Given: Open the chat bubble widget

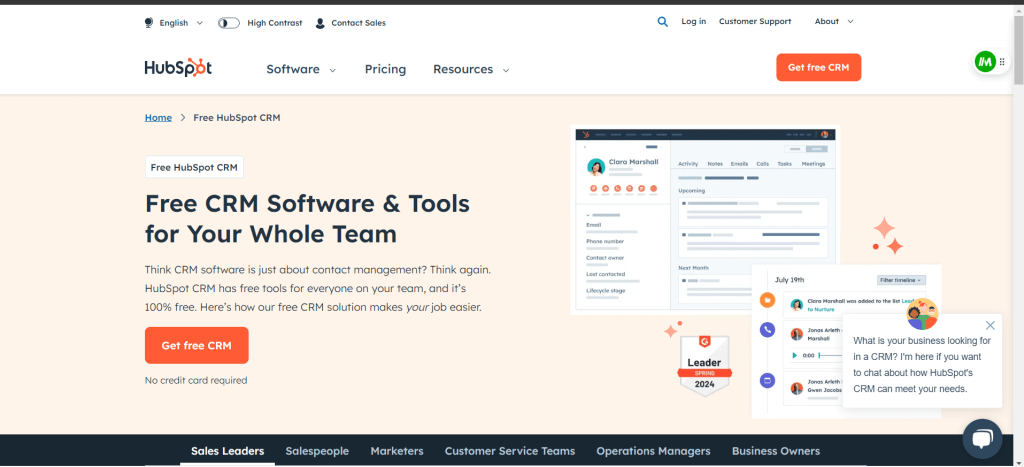Looking at the screenshot, I should [x=982, y=439].
